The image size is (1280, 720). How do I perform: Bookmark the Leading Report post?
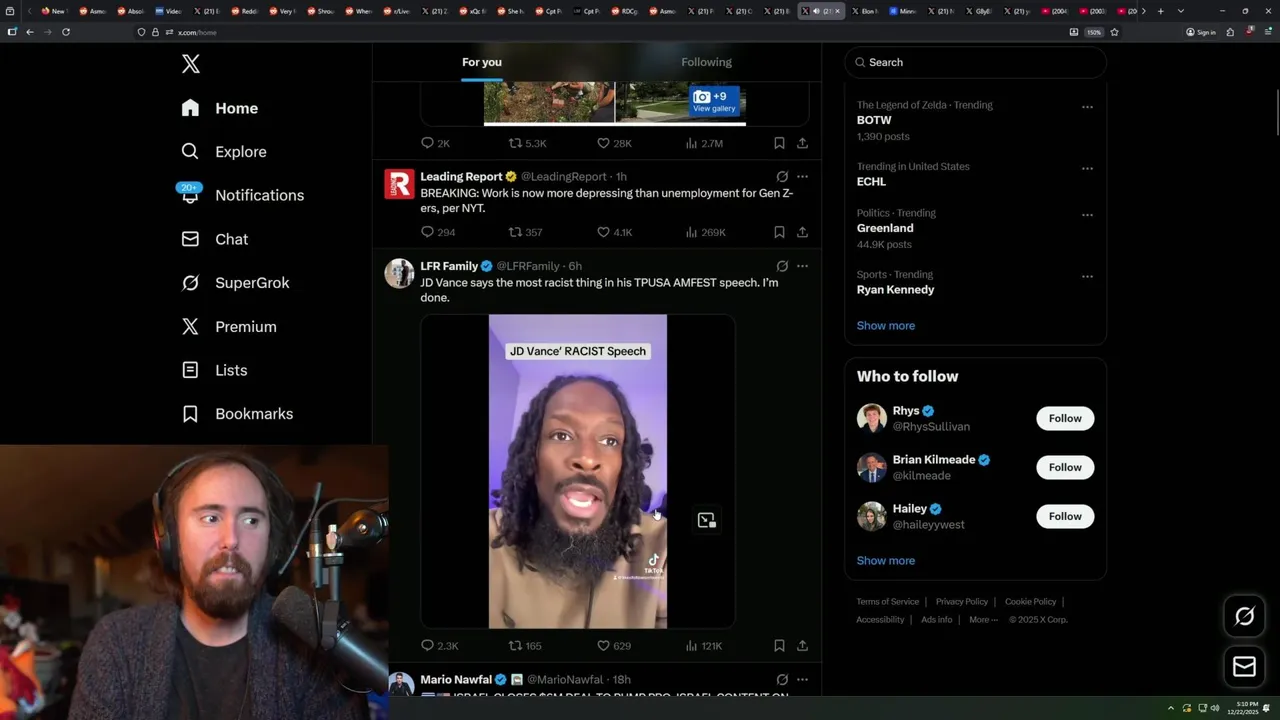(x=779, y=232)
